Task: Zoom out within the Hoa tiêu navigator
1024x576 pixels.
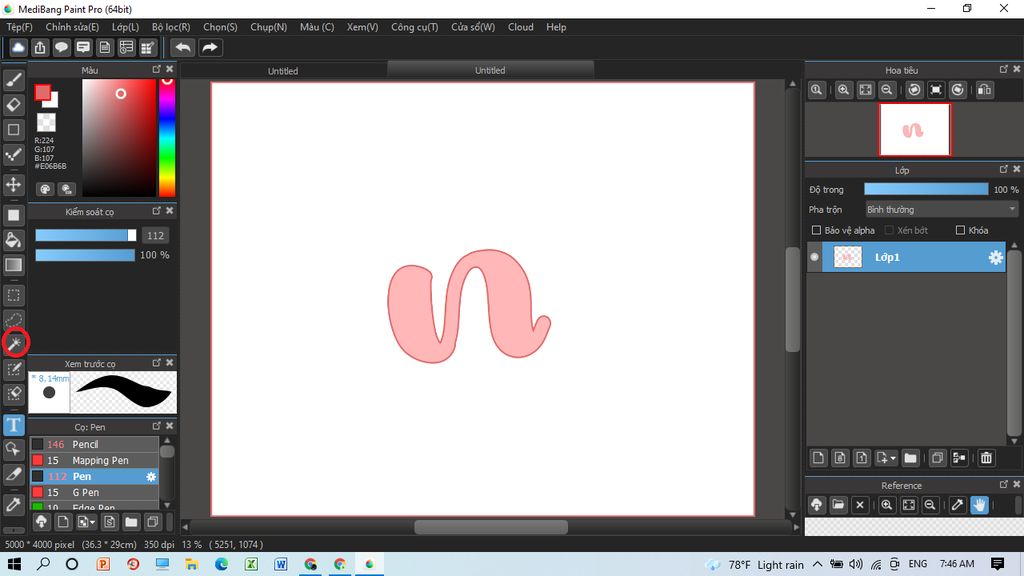Action: pos(887,90)
